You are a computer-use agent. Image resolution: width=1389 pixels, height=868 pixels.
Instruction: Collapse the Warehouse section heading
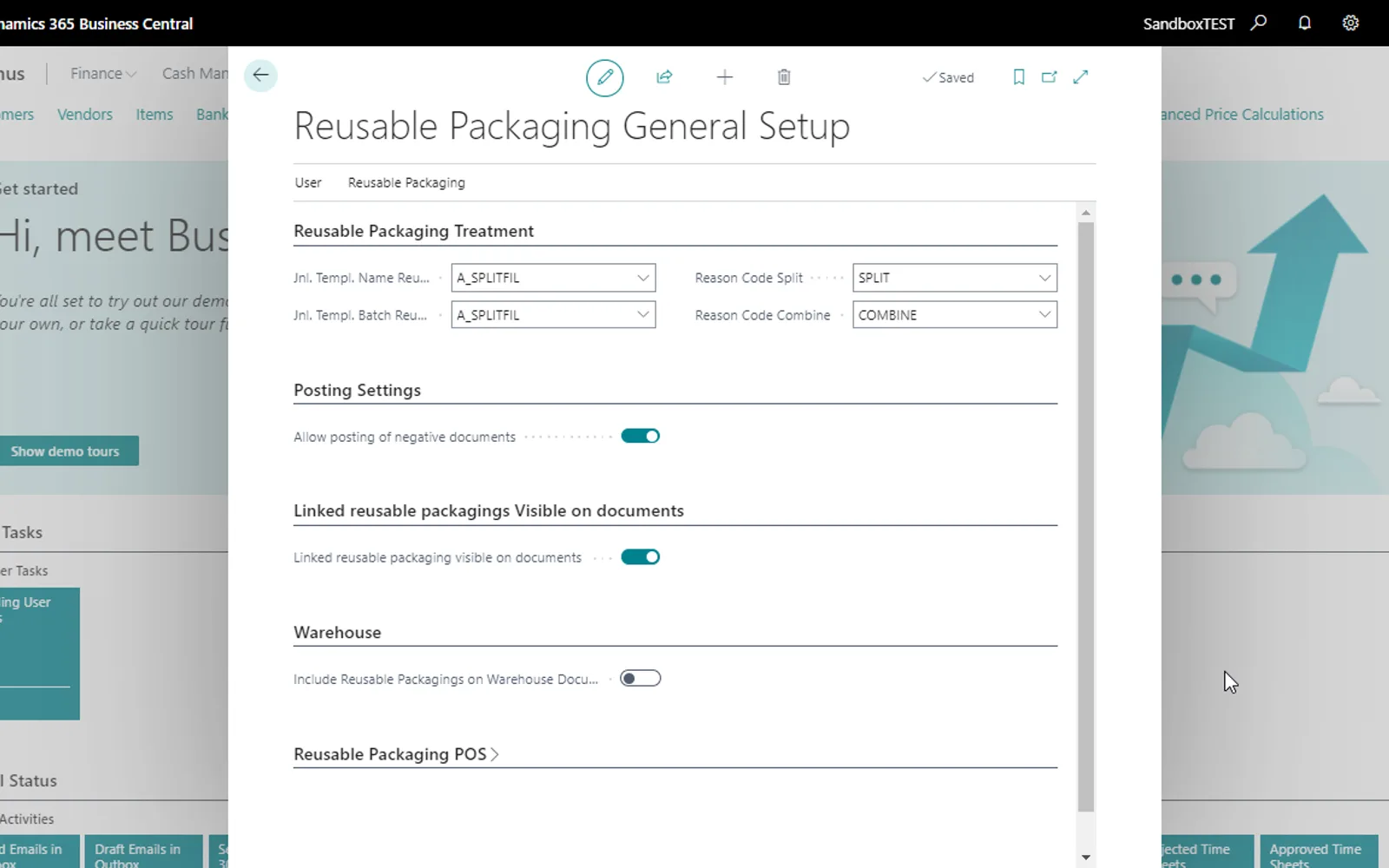338,633
